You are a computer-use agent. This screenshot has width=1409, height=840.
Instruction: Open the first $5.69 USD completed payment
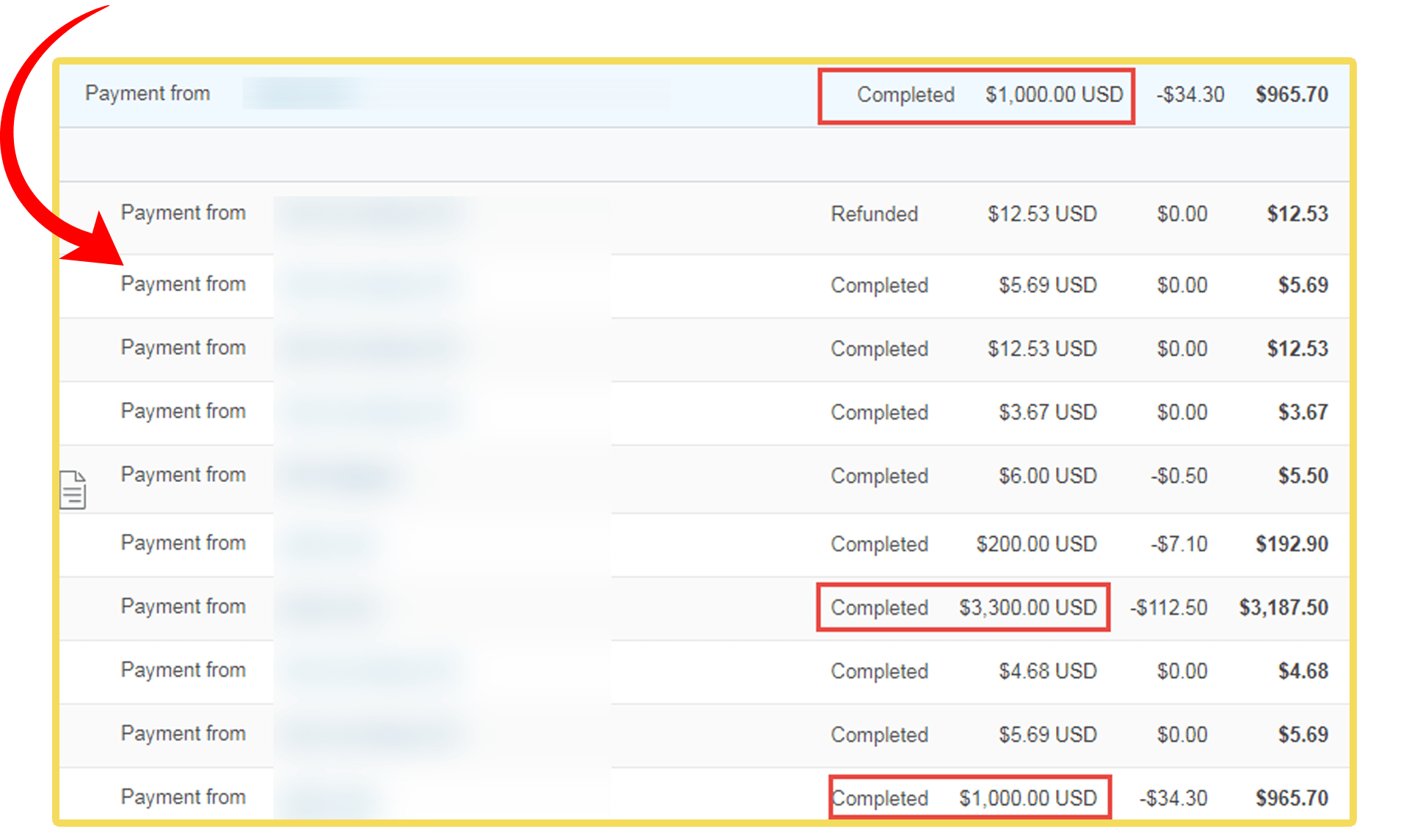click(x=1047, y=285)
